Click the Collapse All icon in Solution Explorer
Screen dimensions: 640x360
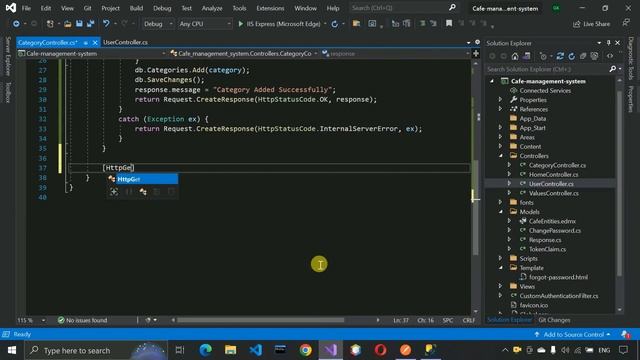click(x=583, y=56)
